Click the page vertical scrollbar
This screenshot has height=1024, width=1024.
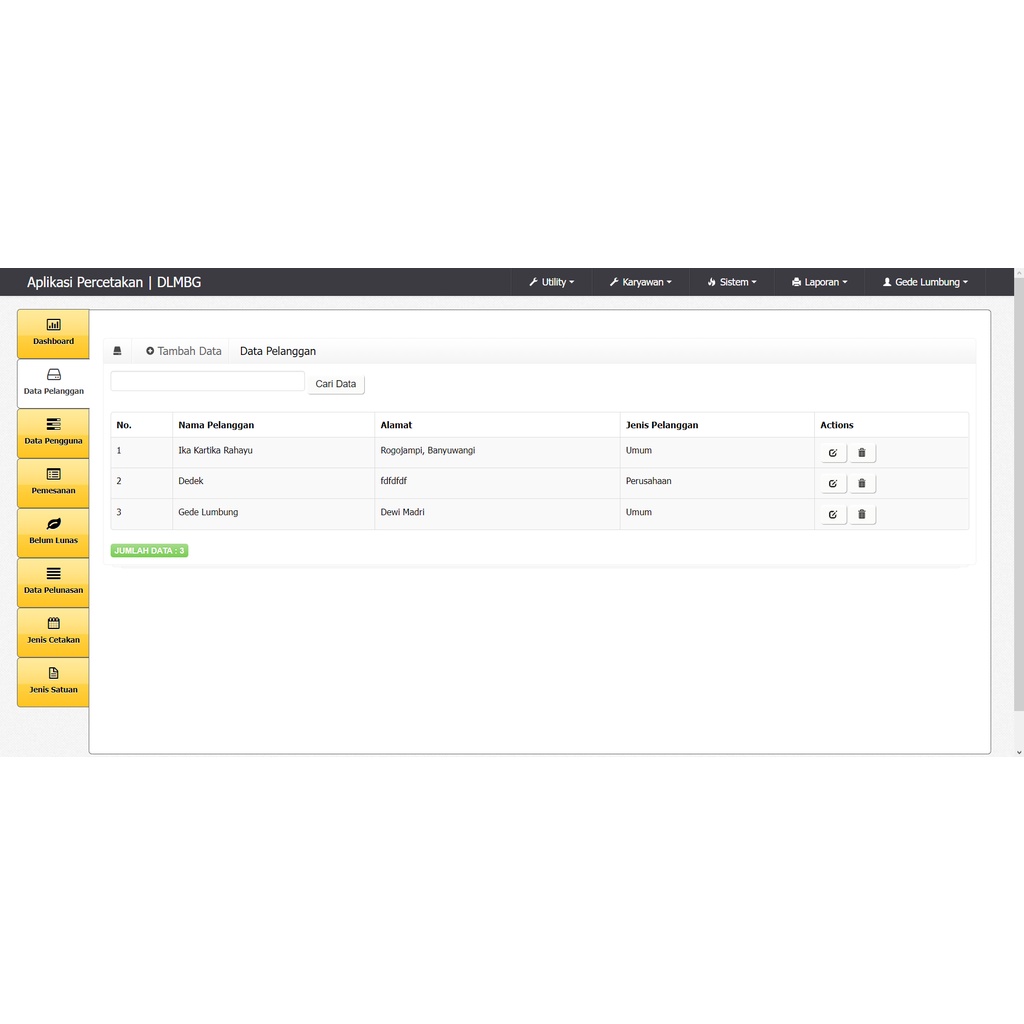(1019, 494)
